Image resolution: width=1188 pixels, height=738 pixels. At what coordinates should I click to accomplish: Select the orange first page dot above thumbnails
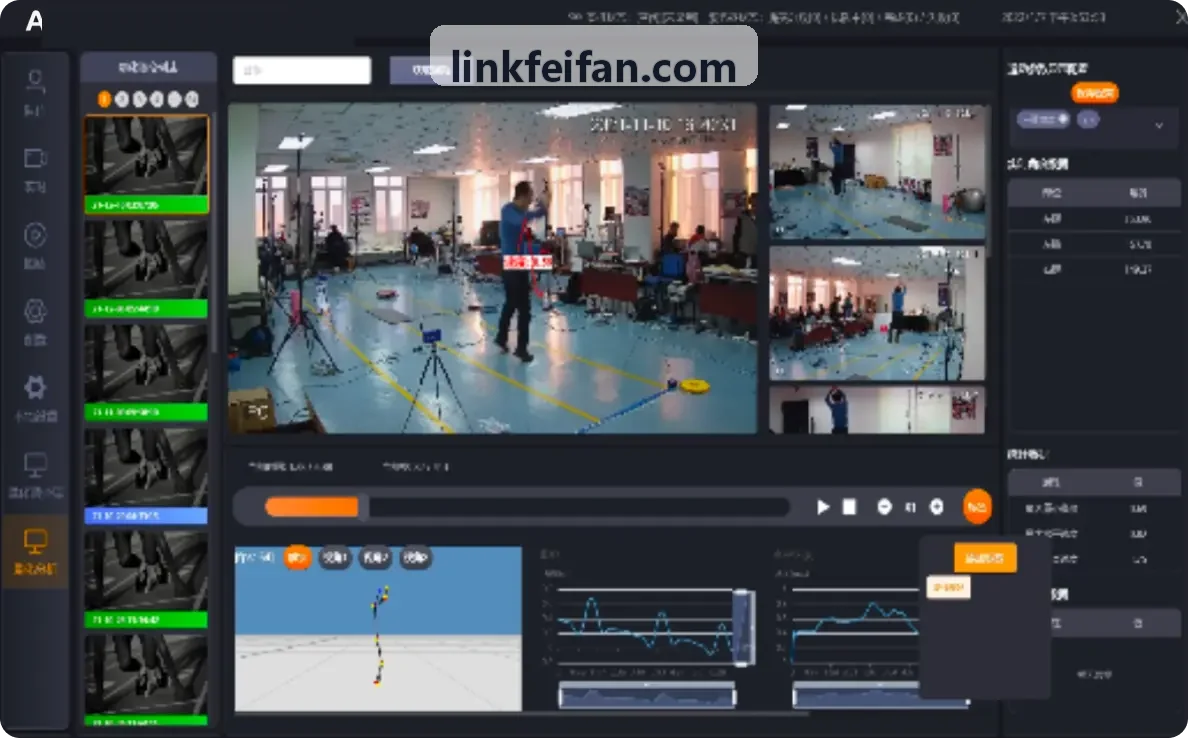click(x=105, y=99)
